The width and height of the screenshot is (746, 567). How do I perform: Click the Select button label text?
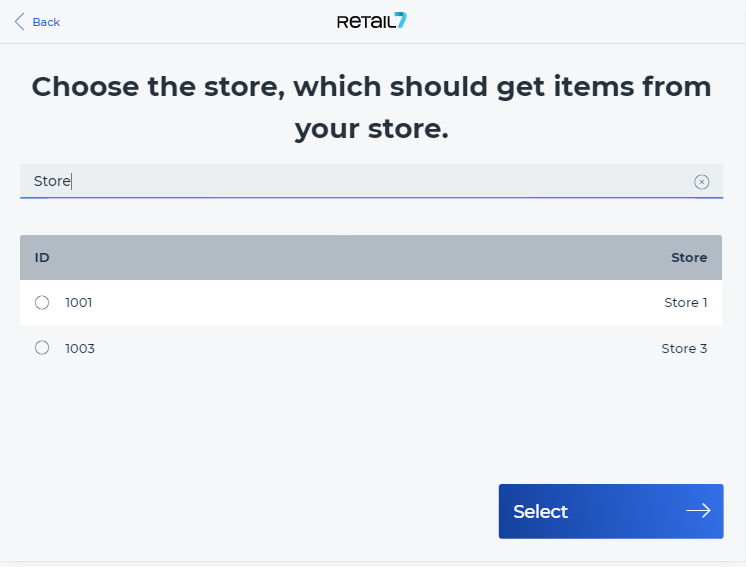pyautogui.click(x=540, y=511)
